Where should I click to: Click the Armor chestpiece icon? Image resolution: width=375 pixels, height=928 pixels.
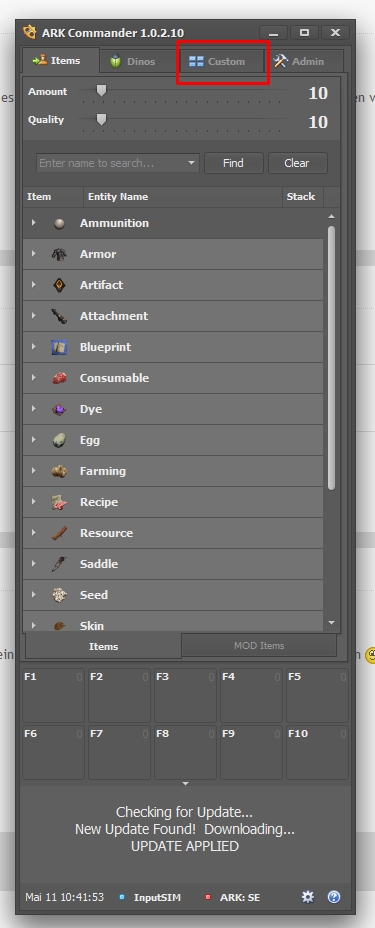(x=59, y=254)
